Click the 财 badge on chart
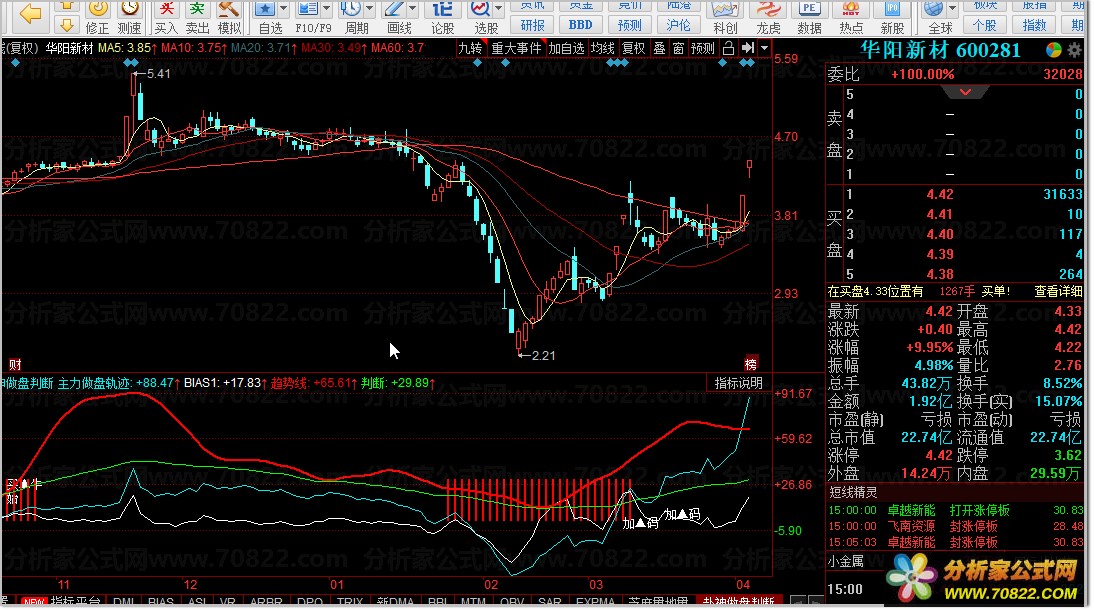This screenshot has height=610, width=1094. (x=15, y=364)
